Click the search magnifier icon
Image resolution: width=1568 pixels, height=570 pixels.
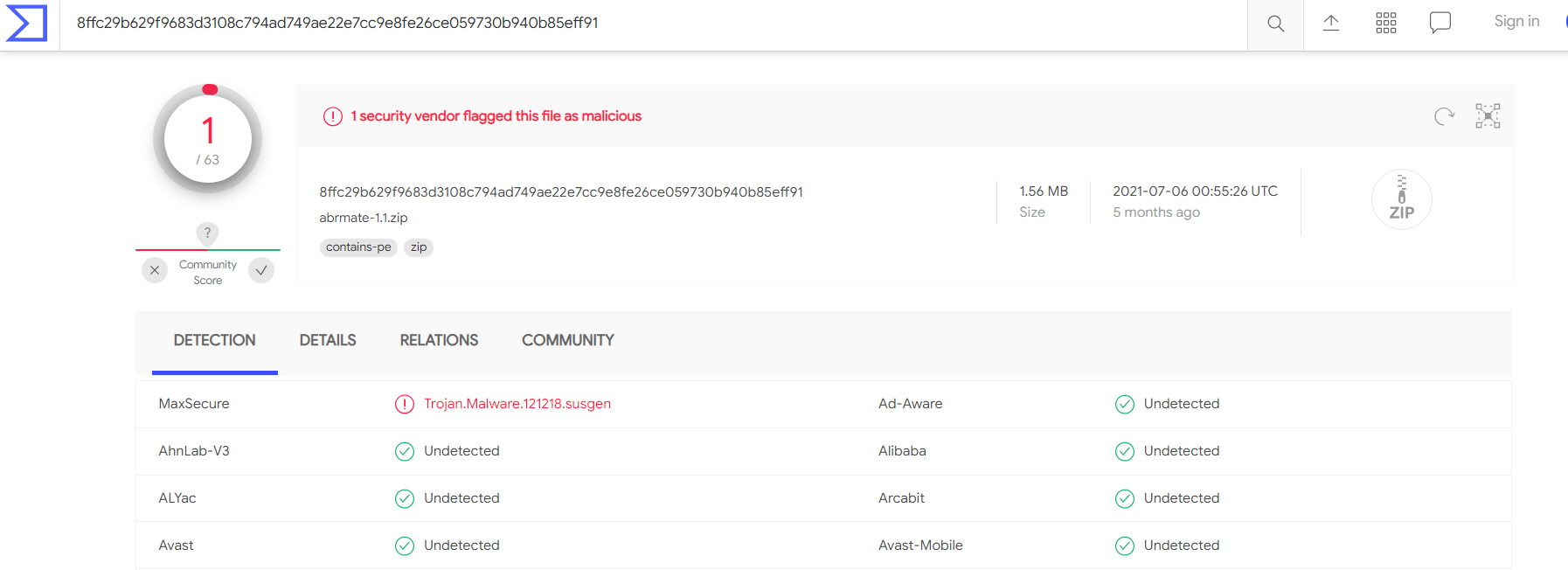1275,24
